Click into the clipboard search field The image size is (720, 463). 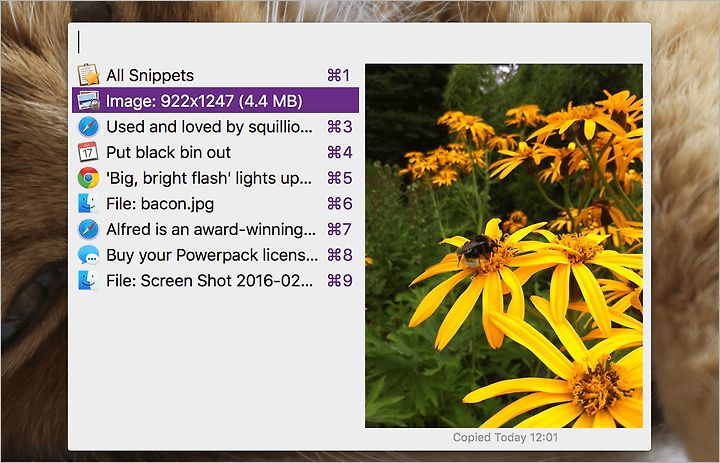(x=359, y=42)
